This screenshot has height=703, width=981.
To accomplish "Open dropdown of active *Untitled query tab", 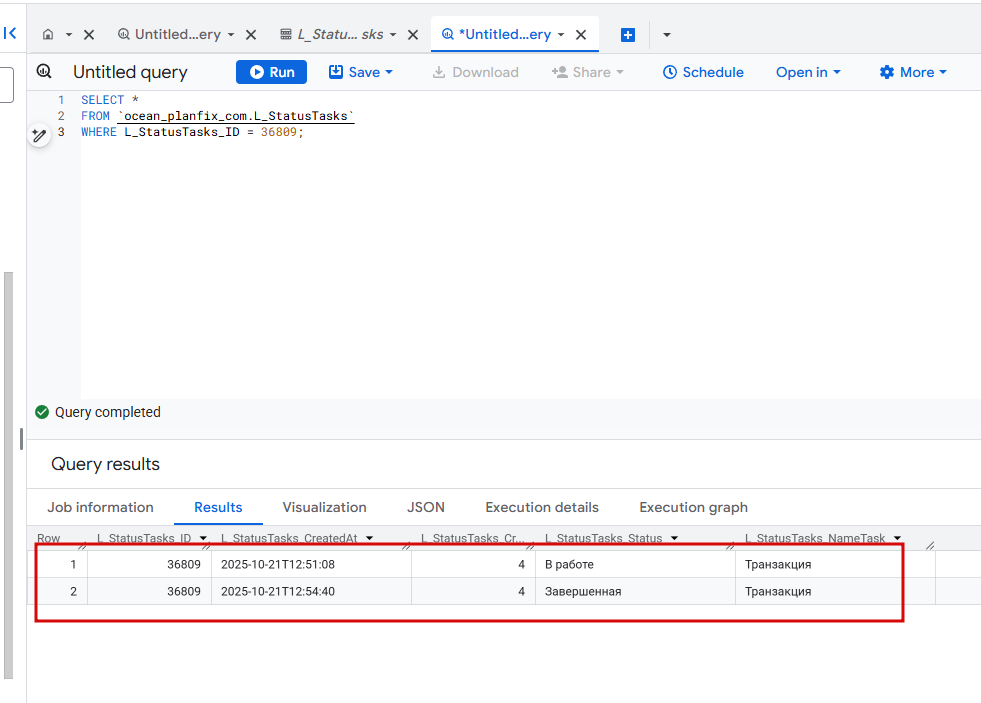I will click(x=561, y=34).
